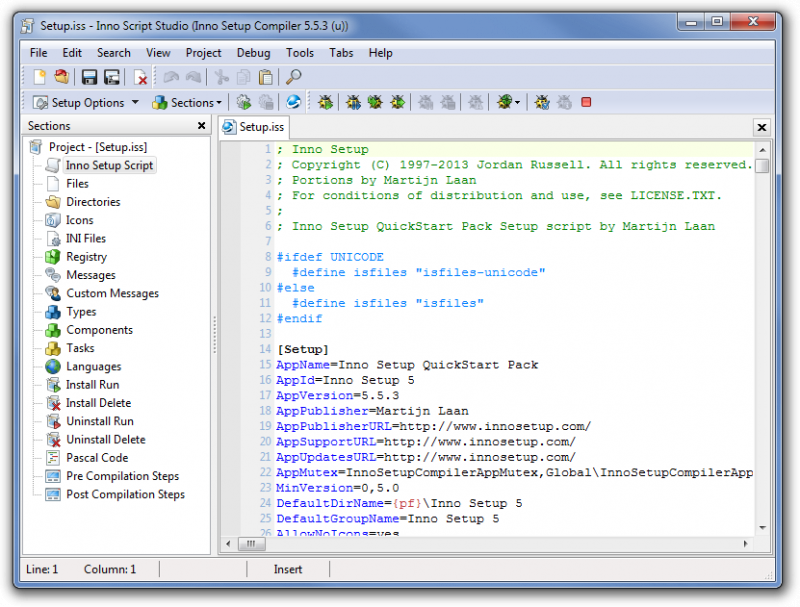Select the Pascal Code section
Screen dimensions: 800x607
(x=97, y=458)
